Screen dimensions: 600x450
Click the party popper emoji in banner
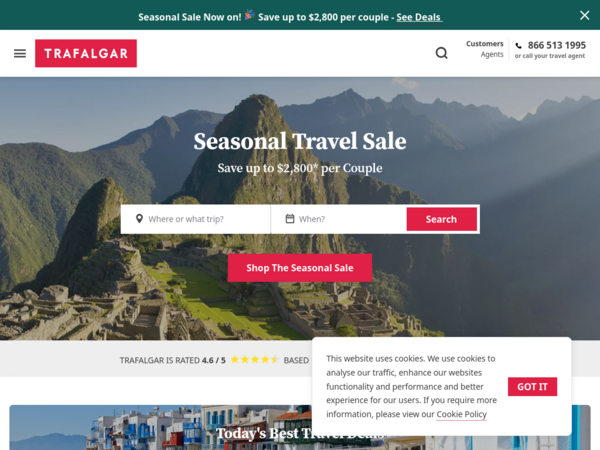point(250,15)
